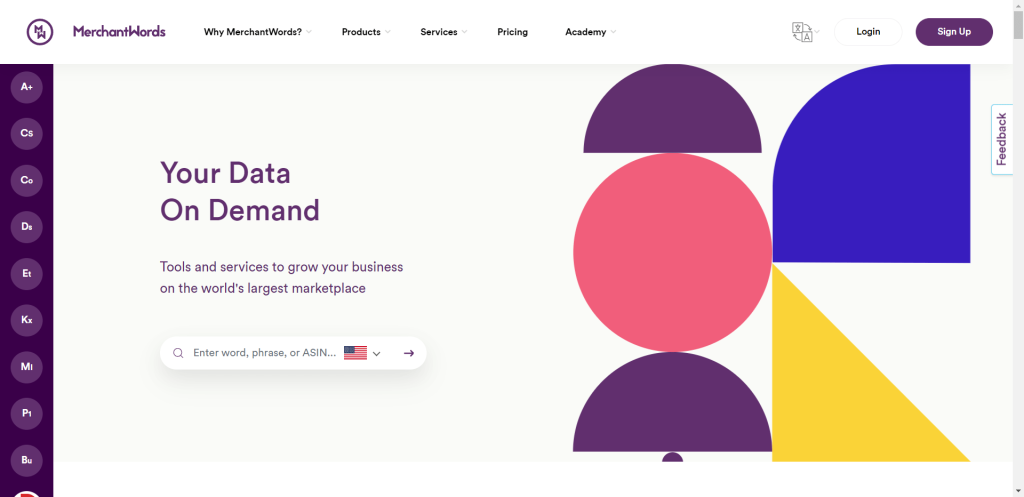Viewport: 1024px width, 497px height.
Task: Open the A+ sidebar icon
Action: click(27, 87)
